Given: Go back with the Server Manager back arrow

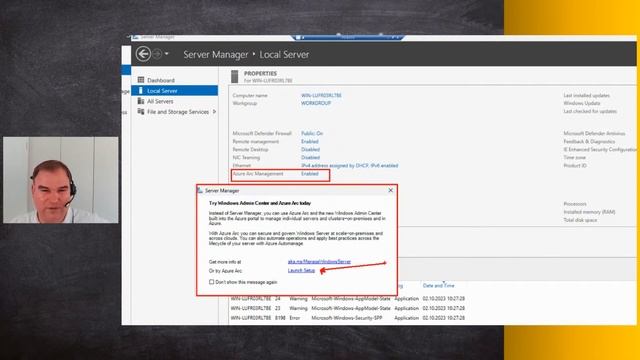Looking at the screenshot, I should coord(143,54).
